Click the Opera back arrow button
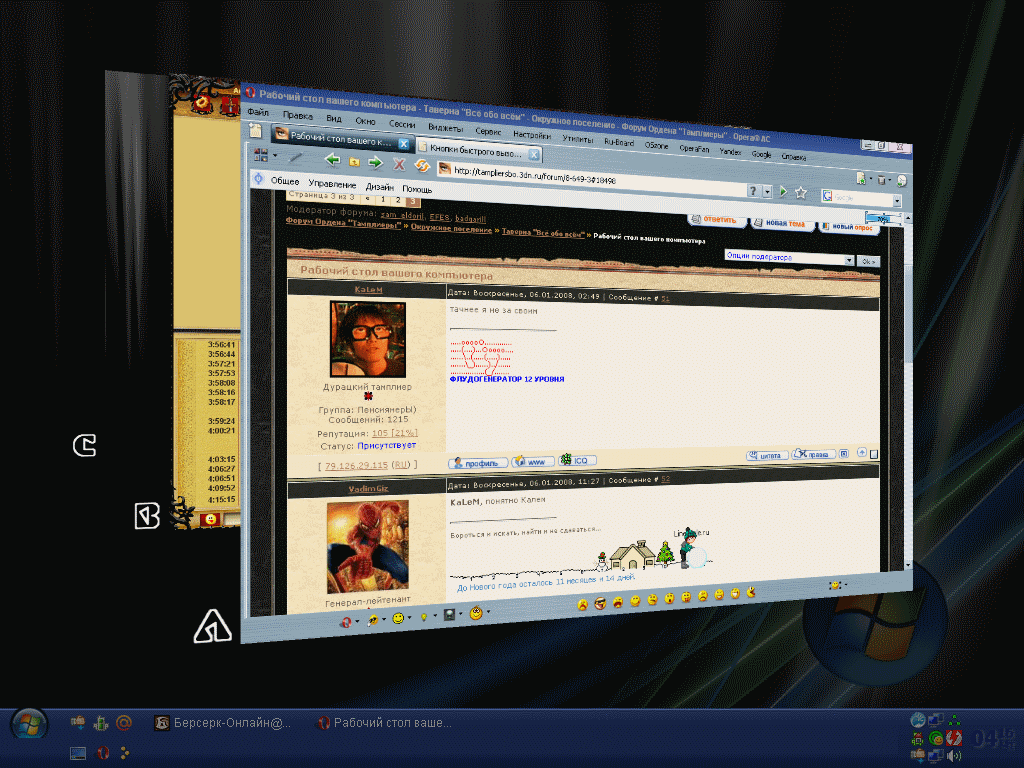This screenshot has height=768, width=1024. pyautogui.click(x=332, y=159)
